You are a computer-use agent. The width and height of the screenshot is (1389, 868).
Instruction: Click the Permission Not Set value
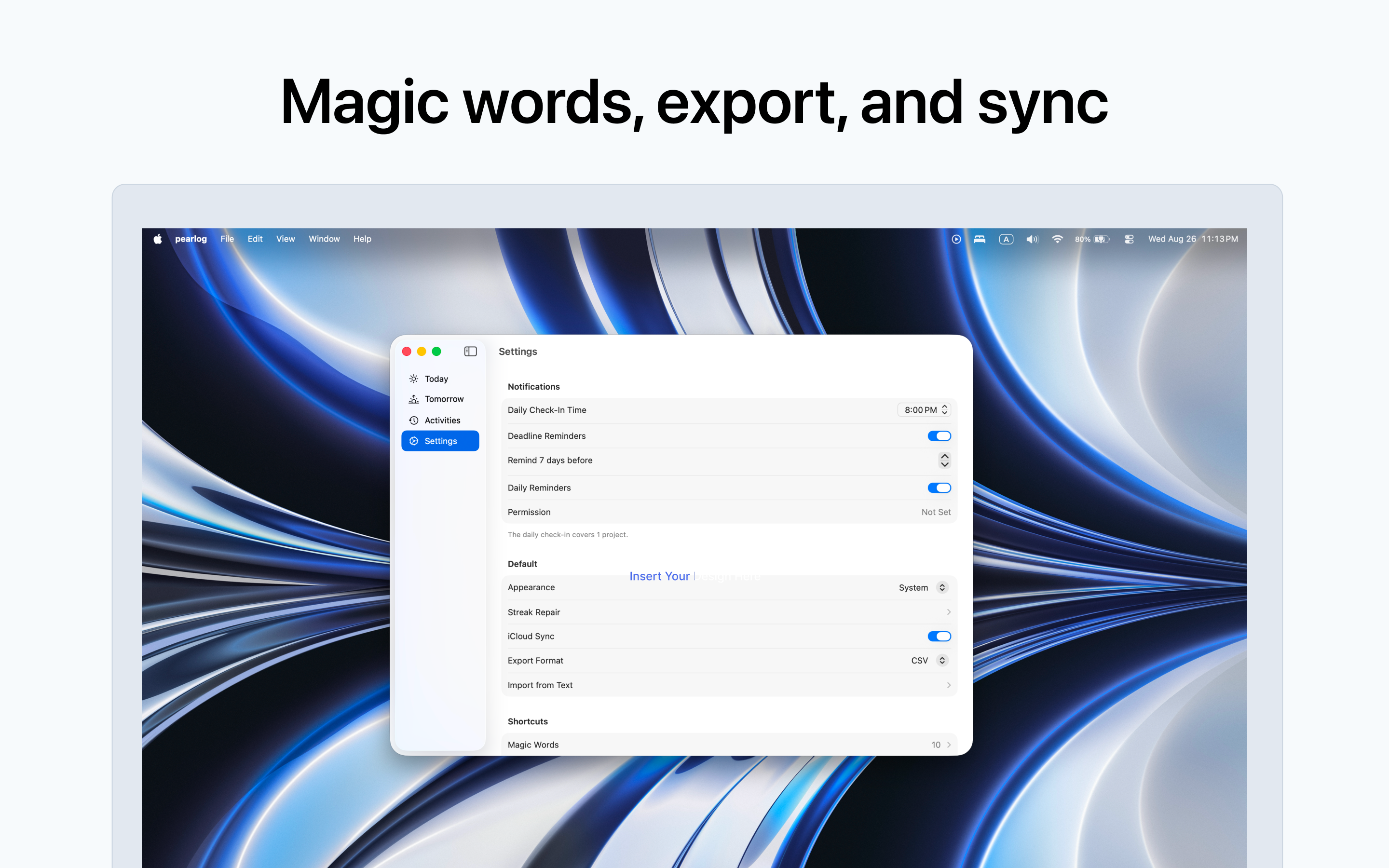coord(936,512)
